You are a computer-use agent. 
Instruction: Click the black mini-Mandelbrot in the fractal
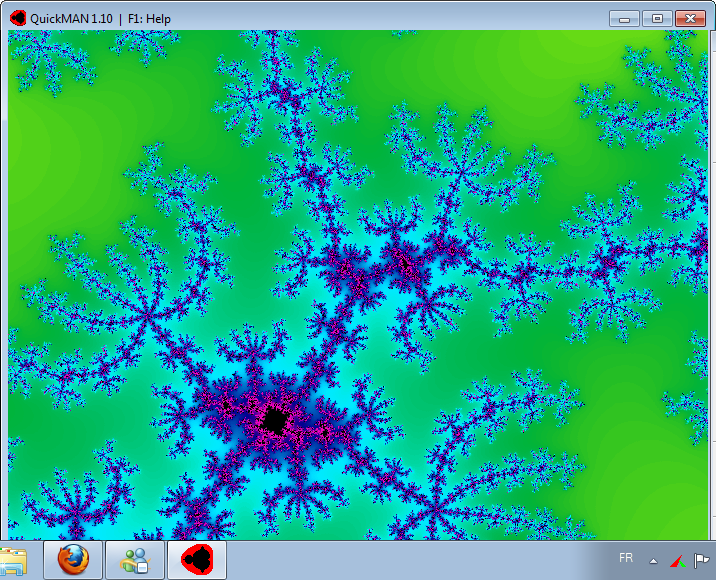(272, 420)
